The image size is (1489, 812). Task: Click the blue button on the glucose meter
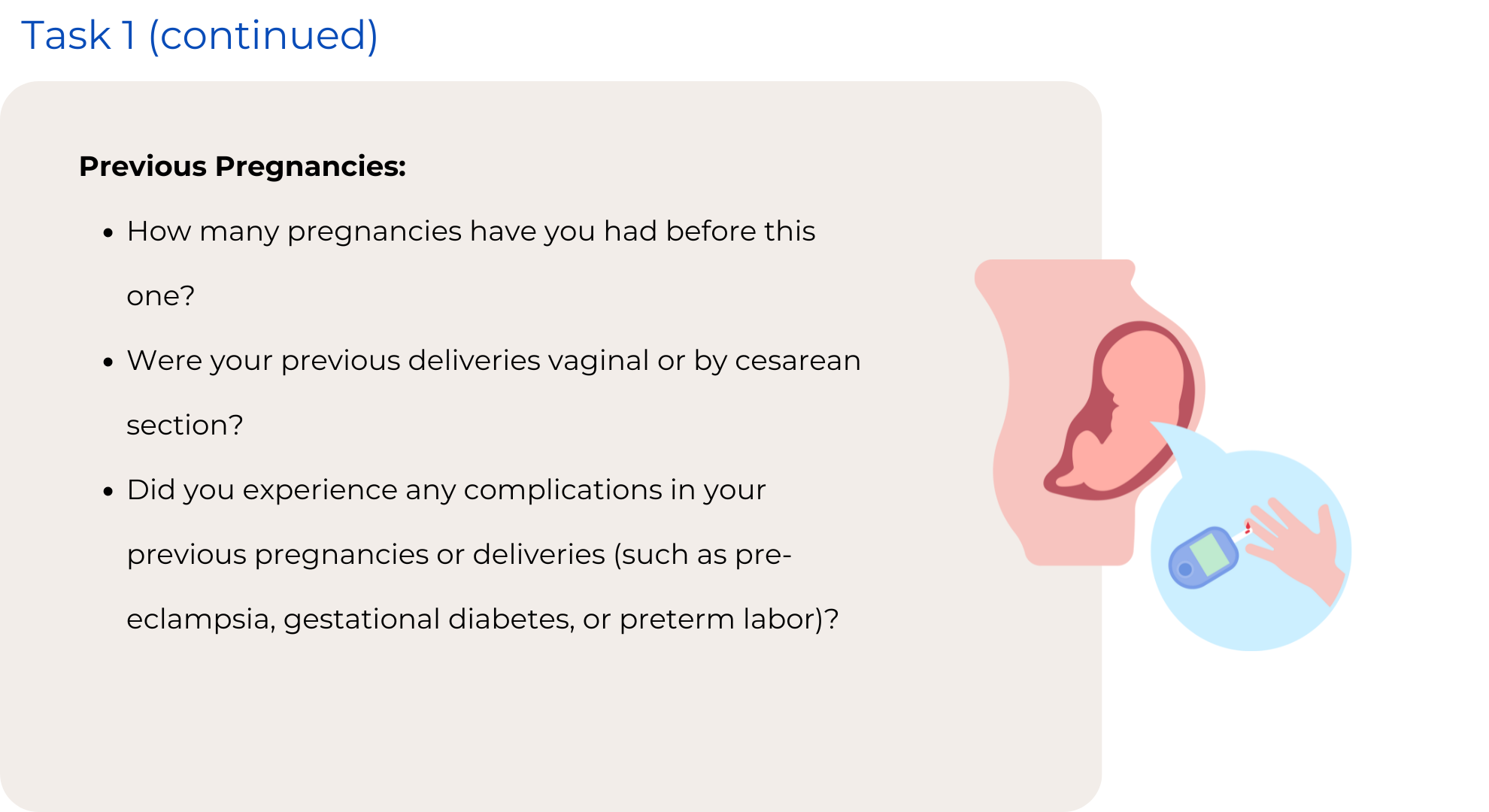pyautogui.click(x=1185, y=569)
